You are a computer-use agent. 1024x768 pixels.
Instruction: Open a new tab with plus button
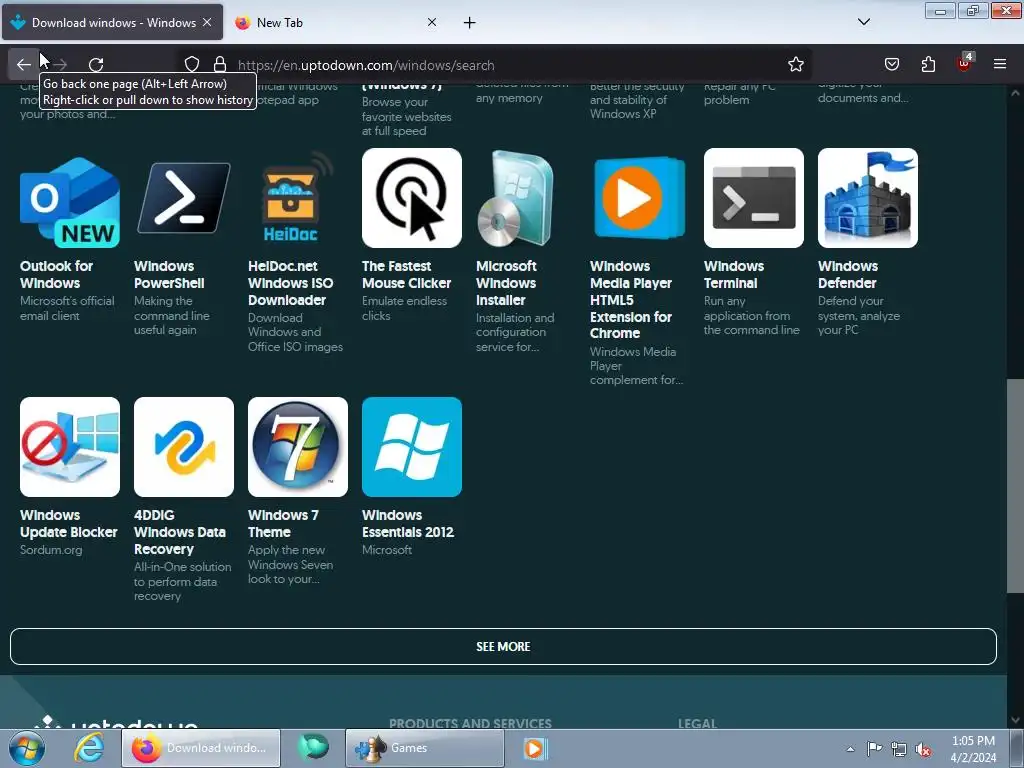[x=469, y=23]
